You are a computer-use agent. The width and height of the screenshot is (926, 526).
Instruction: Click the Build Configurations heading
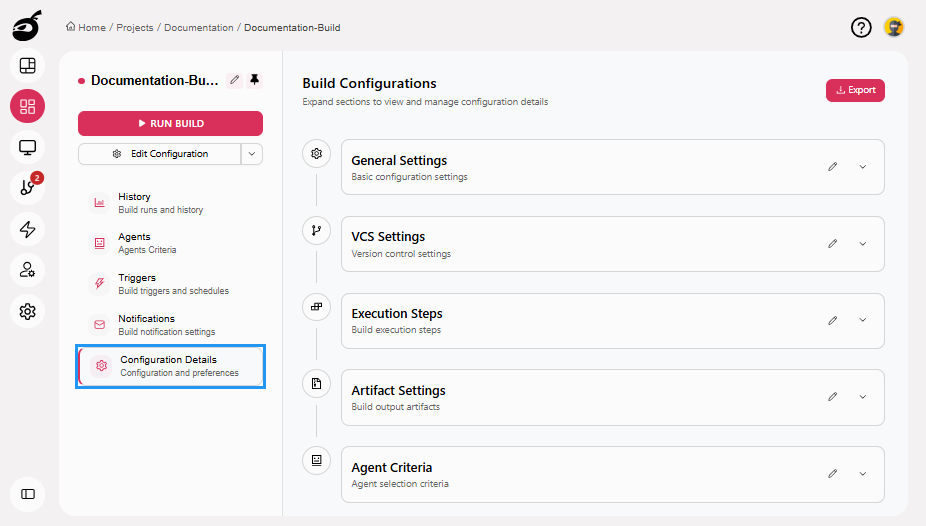[370, 84]
